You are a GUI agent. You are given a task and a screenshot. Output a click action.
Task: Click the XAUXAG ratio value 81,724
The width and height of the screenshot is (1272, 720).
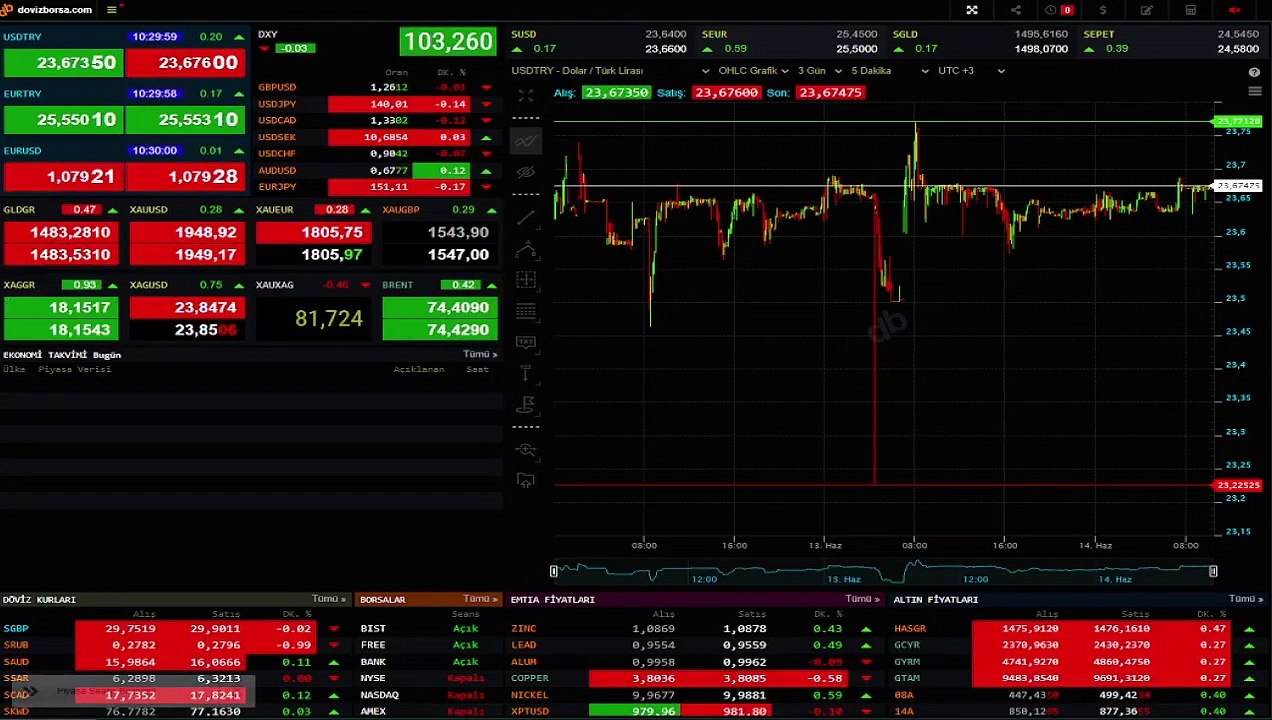[x=329, y=318]
